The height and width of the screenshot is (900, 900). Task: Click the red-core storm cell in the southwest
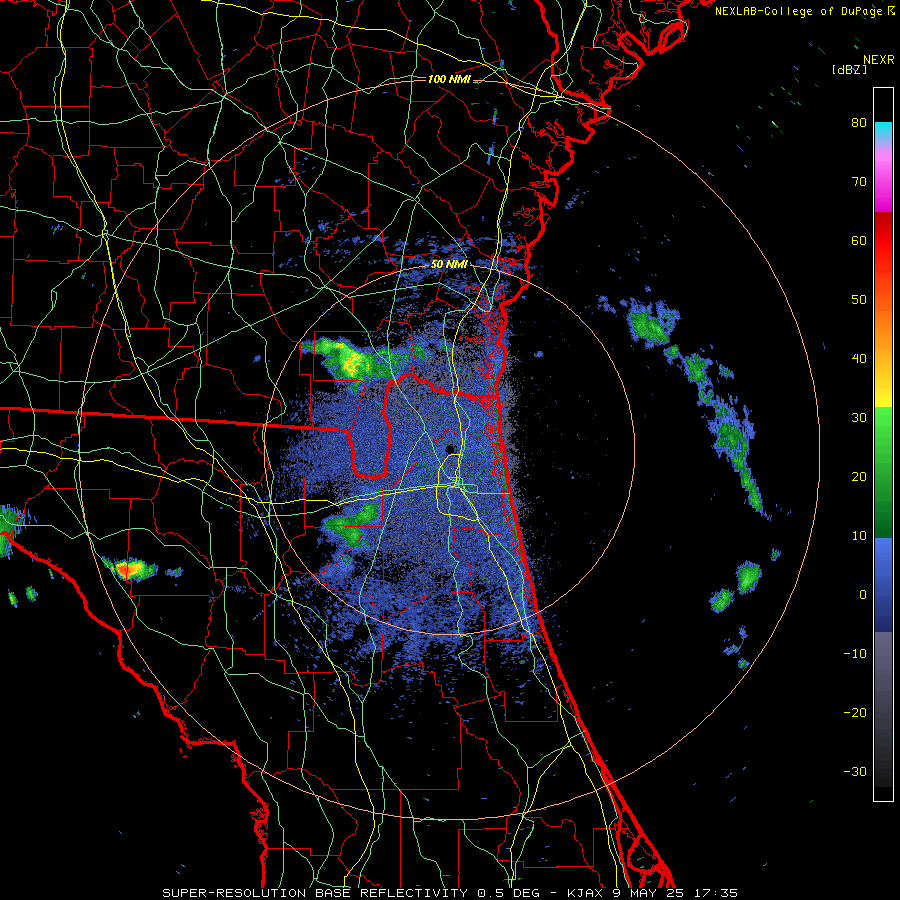pos(130,569)
